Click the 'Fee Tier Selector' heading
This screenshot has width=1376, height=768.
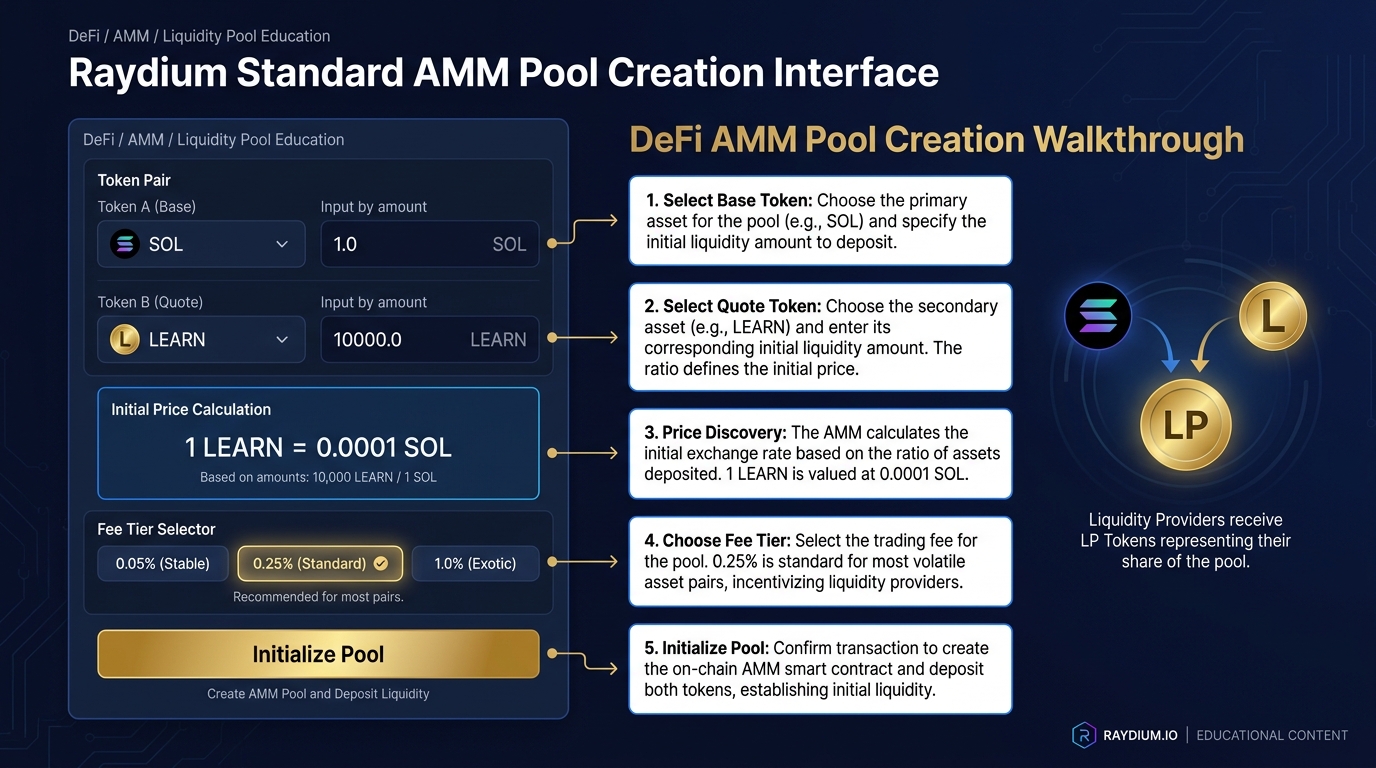(x=157, y=529)
